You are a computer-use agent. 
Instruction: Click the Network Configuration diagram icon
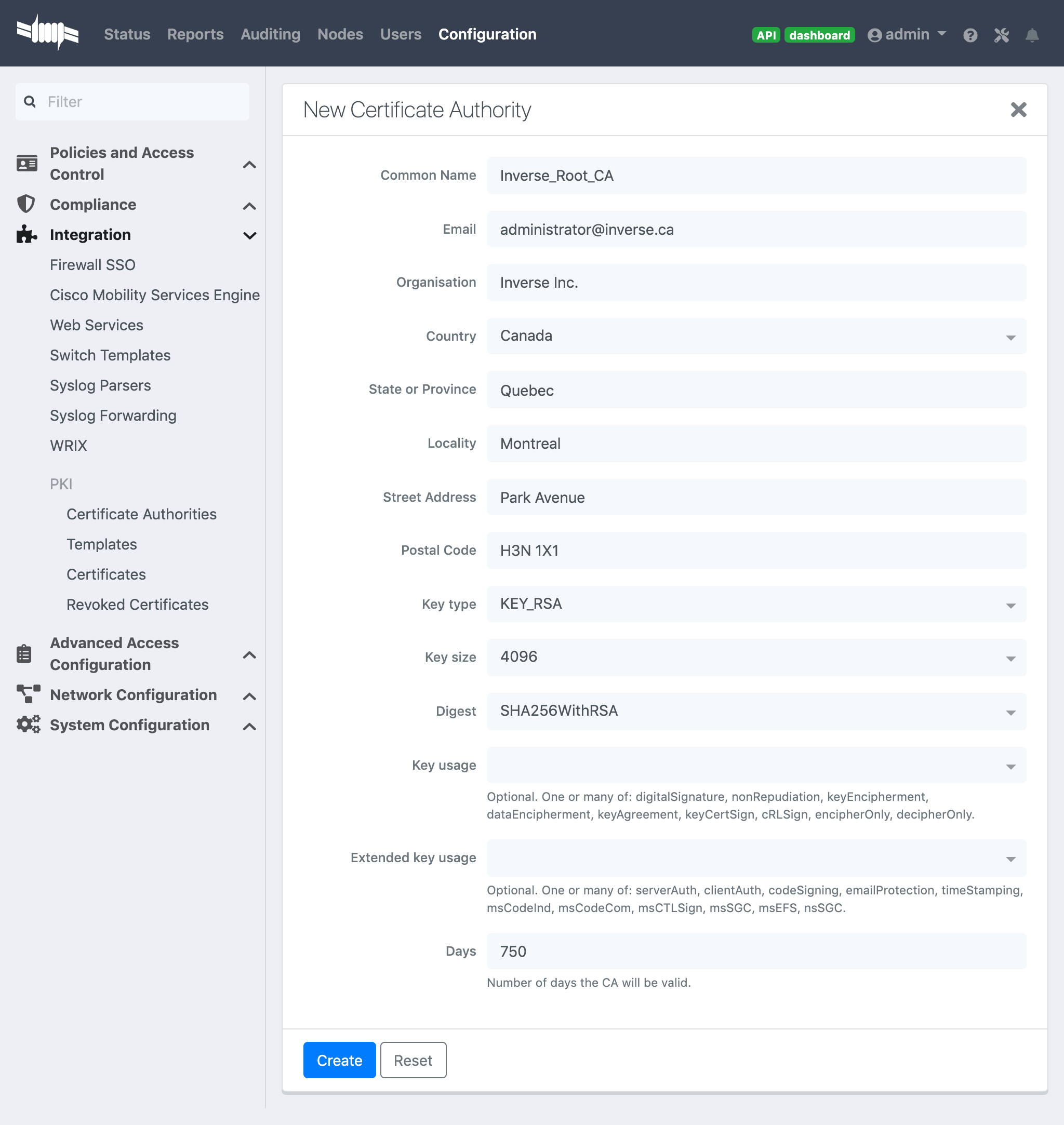[28, 694]
